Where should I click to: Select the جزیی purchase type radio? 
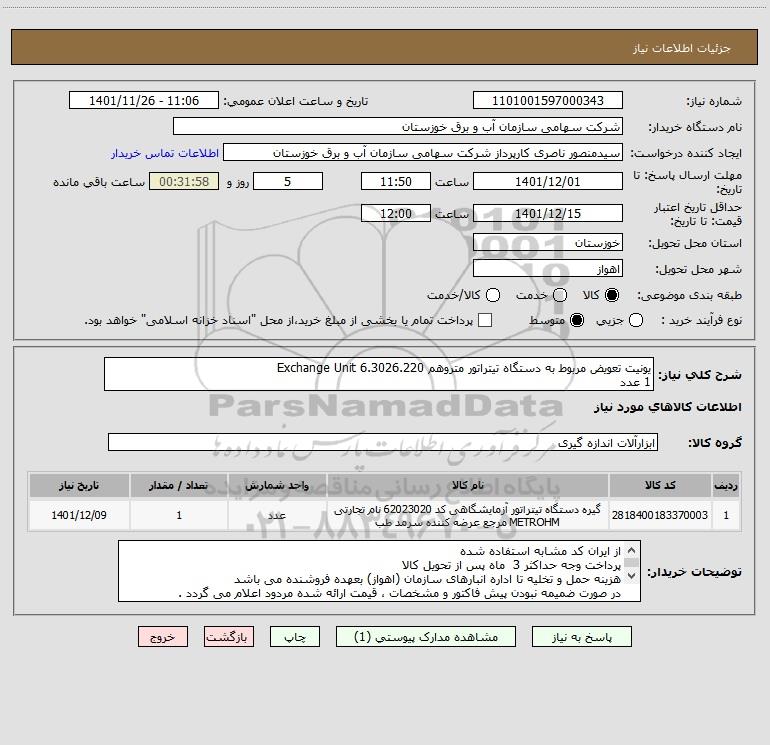636,320
